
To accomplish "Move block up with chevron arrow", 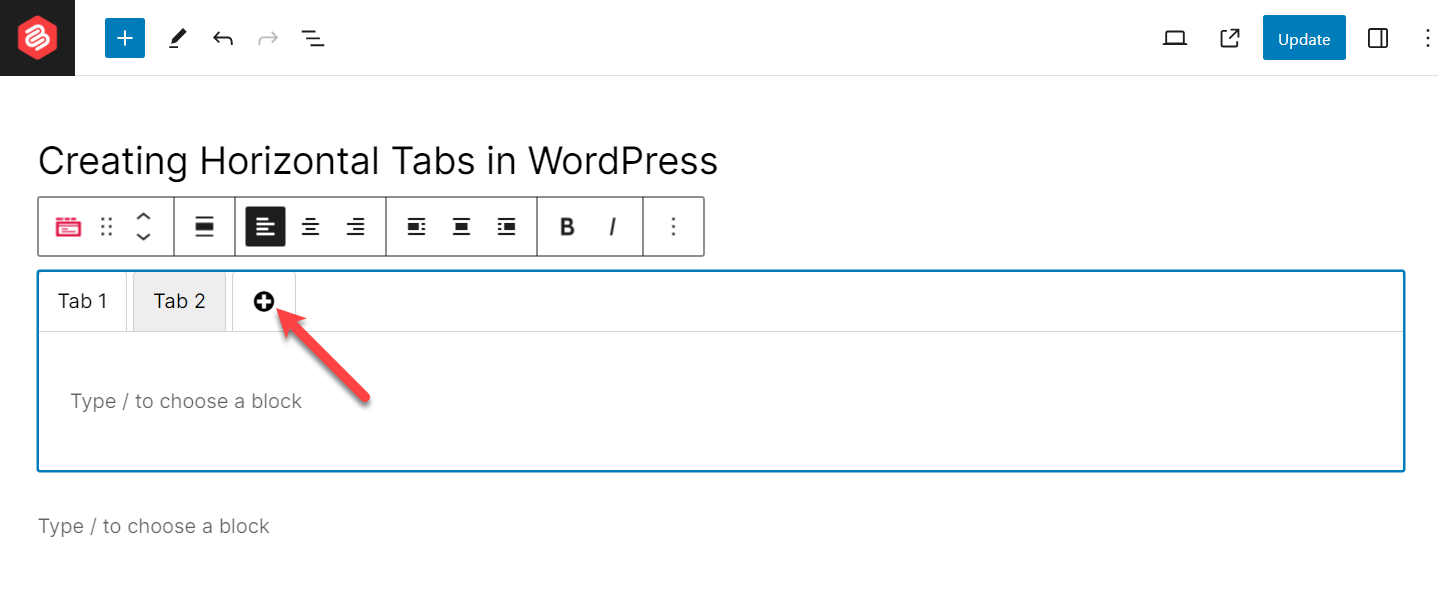I will pyautogui.click(x=143, y=218).
